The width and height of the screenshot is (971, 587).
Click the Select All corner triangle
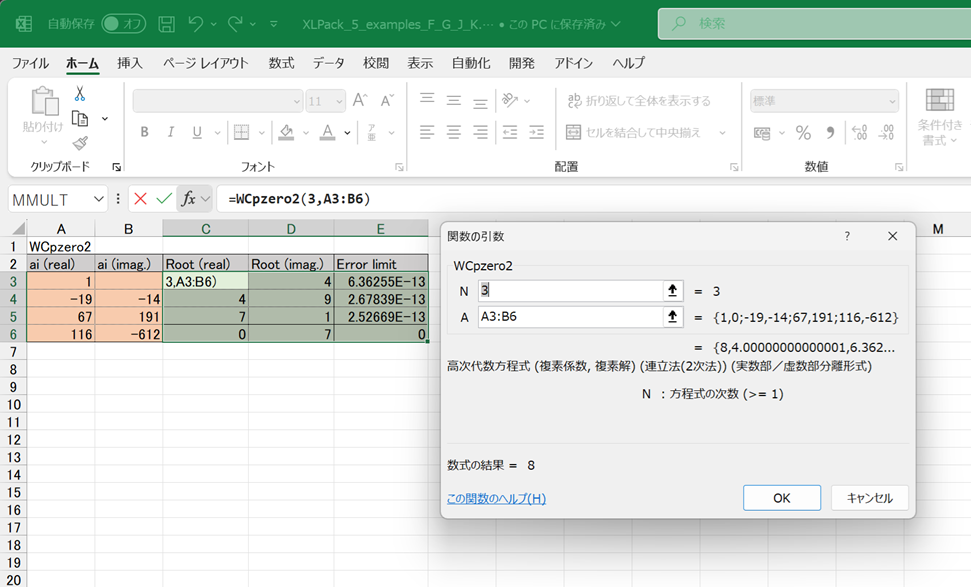pos(18,228)
